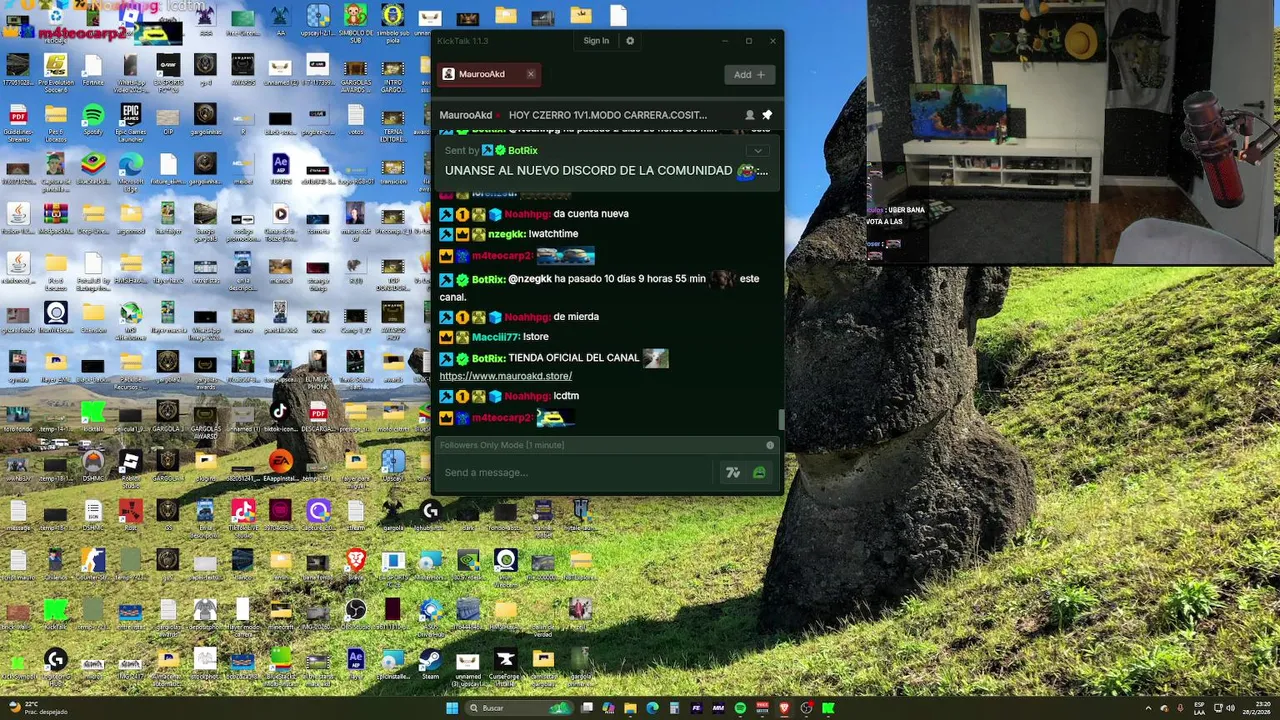
Task: Open the volume tray icon
Action: tap(1230, 708)
